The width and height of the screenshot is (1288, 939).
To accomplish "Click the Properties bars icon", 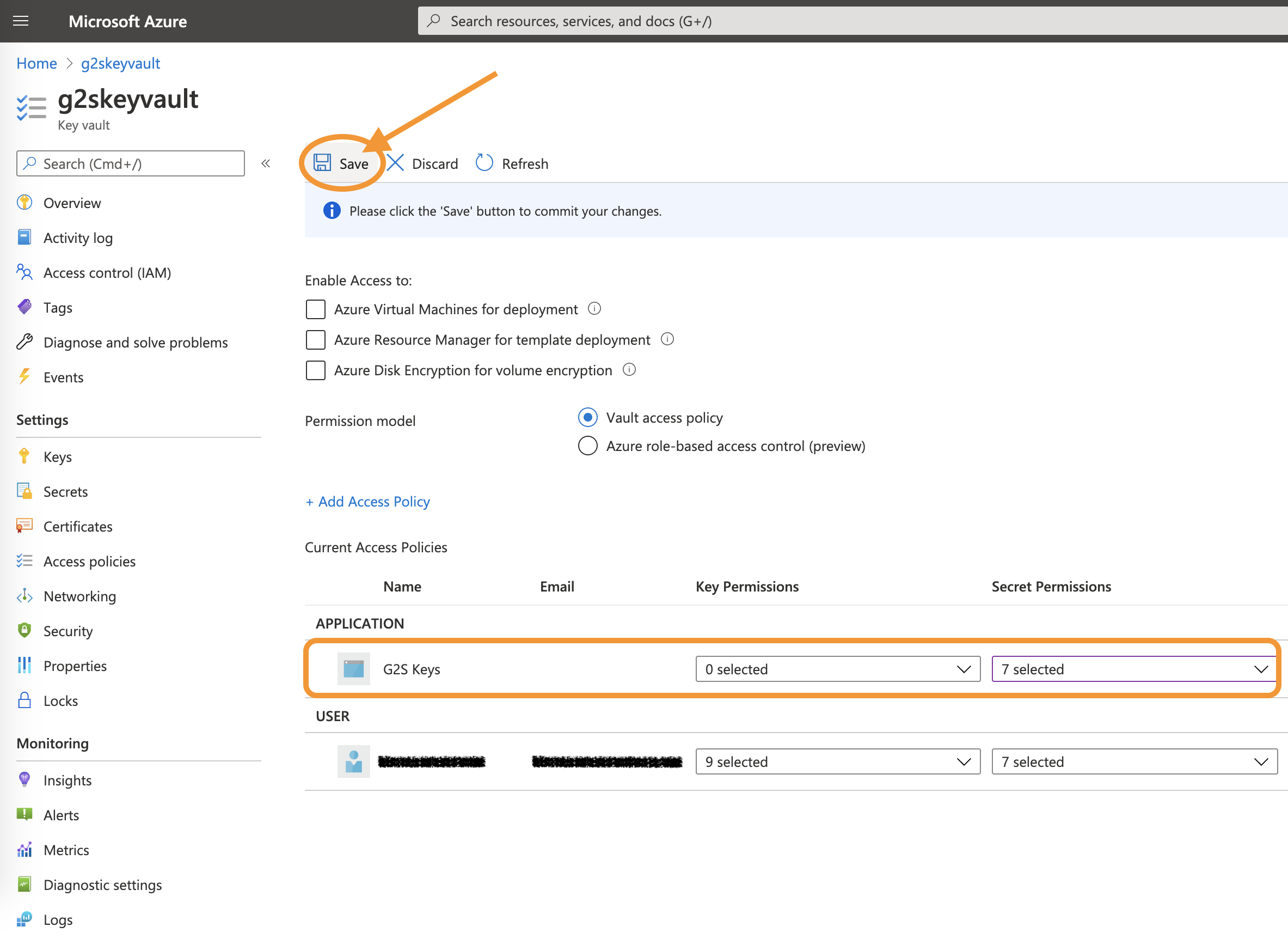I will 24,665.
